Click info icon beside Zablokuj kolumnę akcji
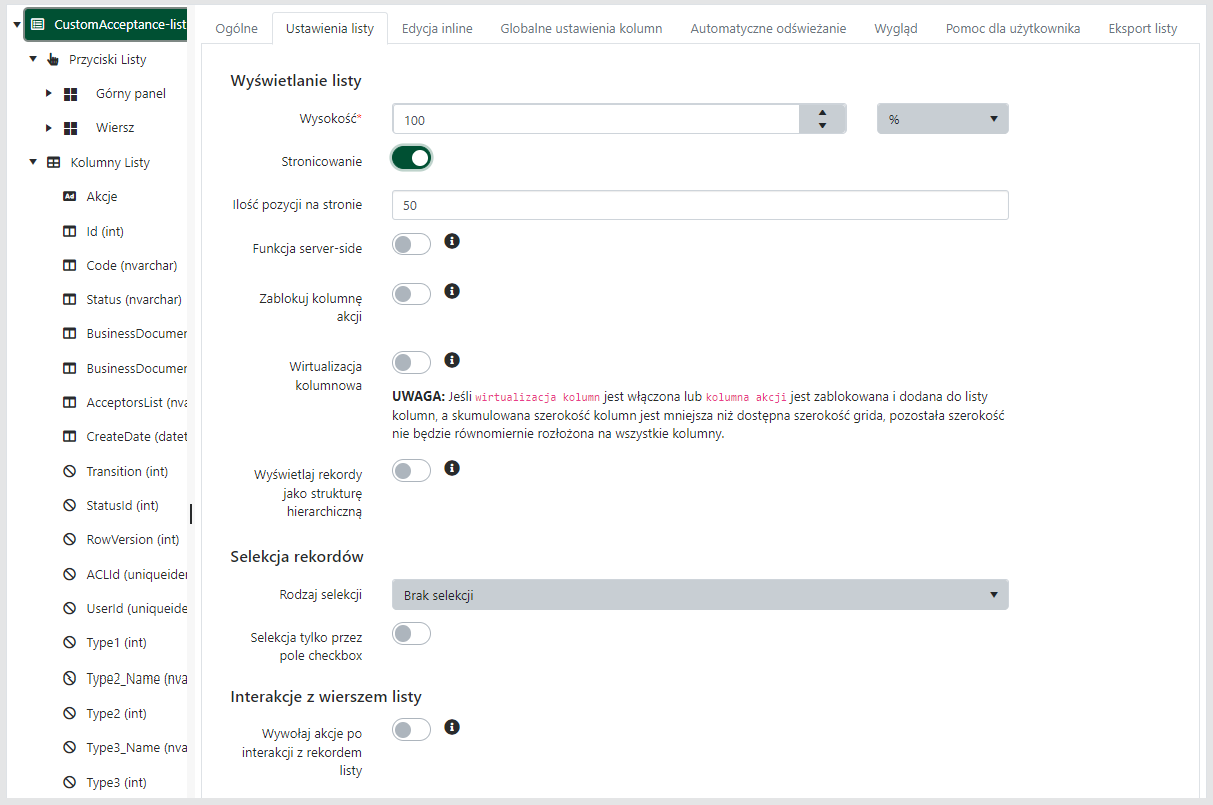Image resolution: width=1213 pixels, height=805 pixels. pos(452,291)
